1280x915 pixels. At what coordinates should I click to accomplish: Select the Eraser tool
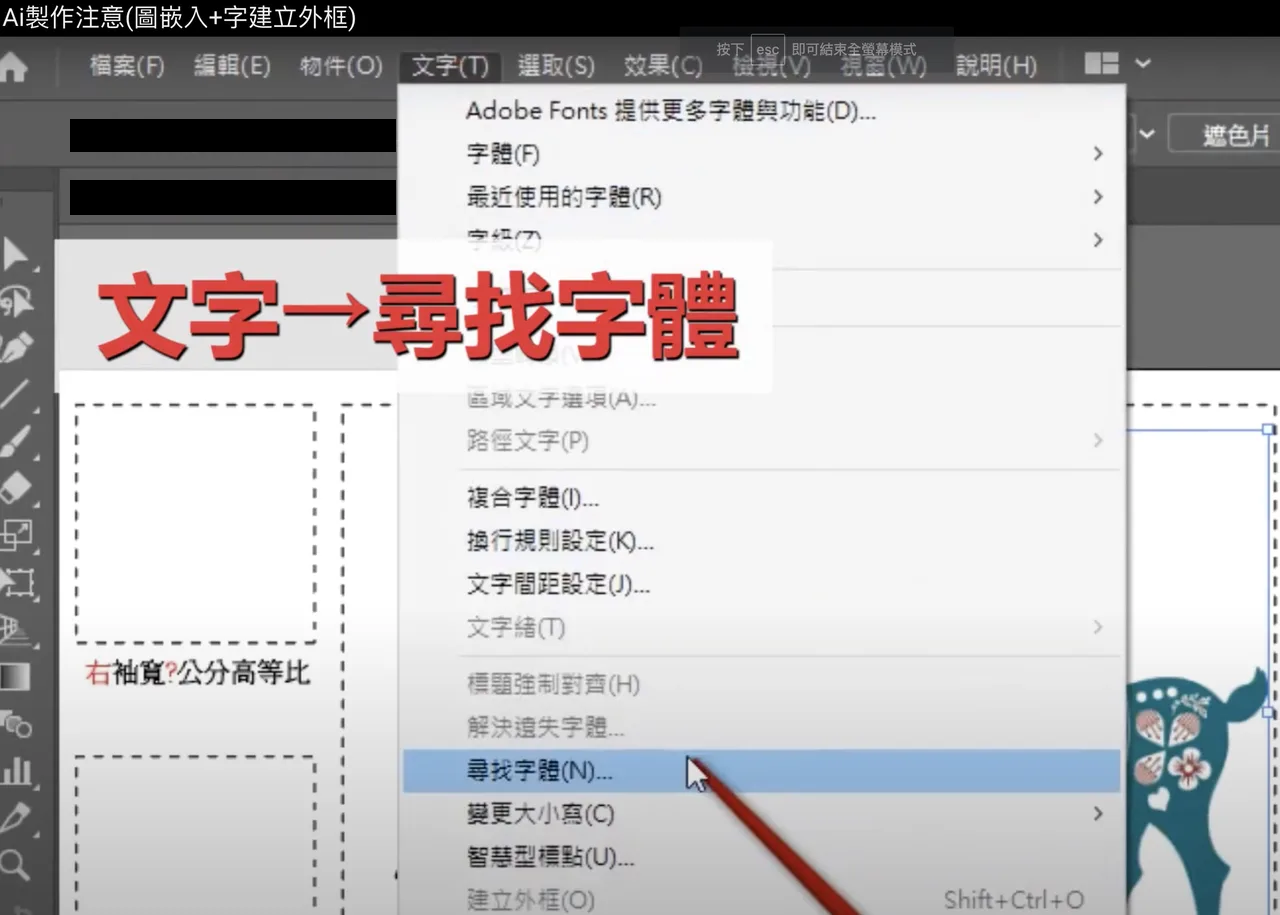15,488
